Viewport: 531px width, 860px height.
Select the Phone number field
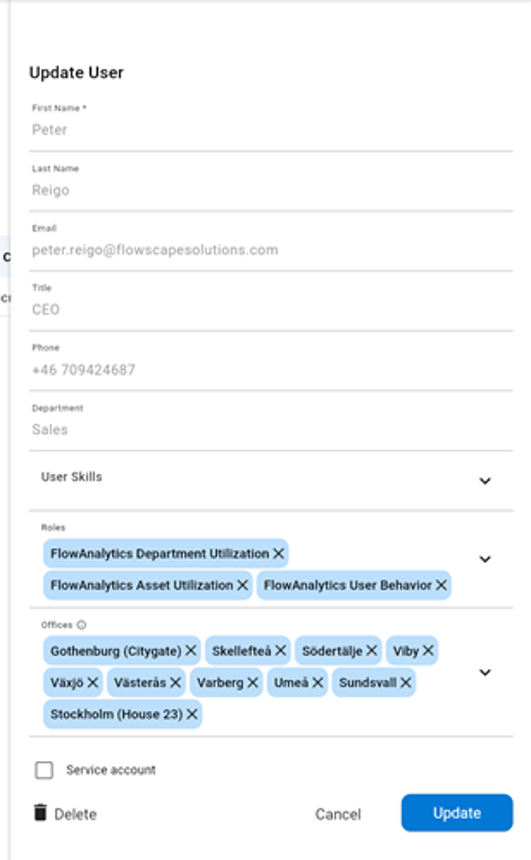pos(271,365)
